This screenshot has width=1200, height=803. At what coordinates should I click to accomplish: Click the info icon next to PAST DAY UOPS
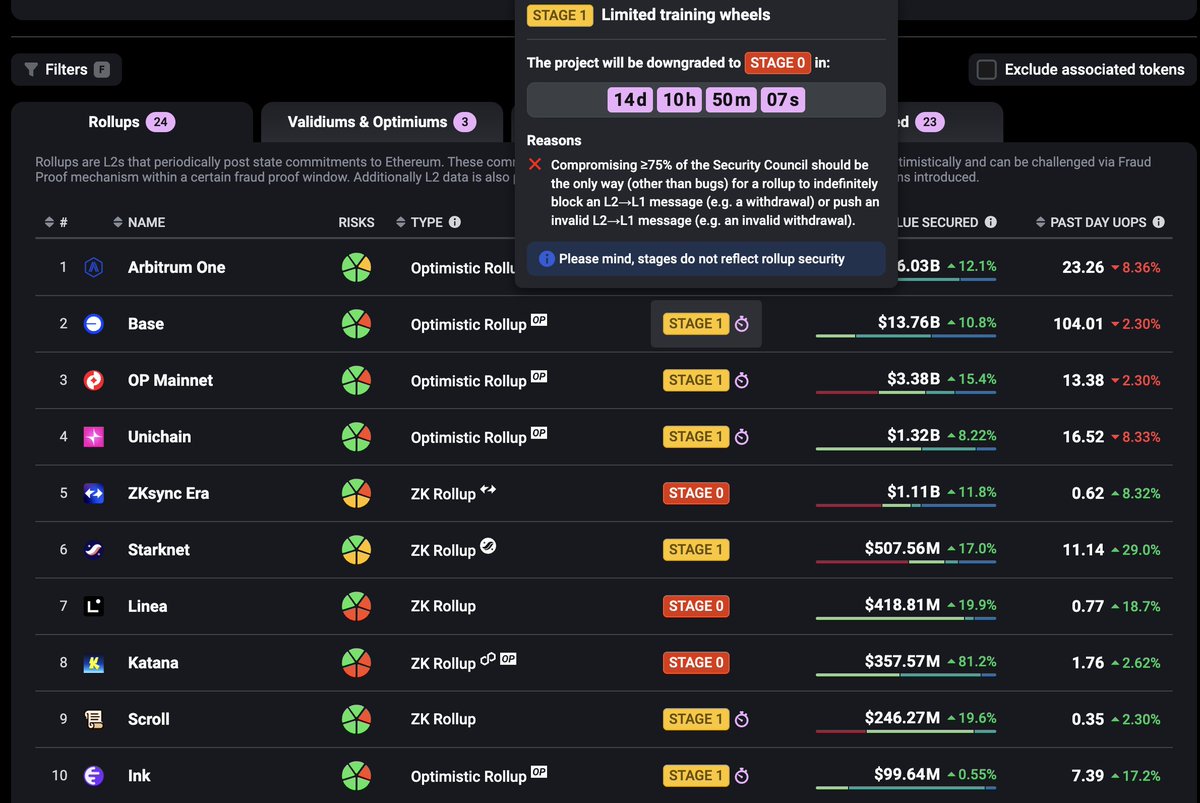coord(1158,222)
